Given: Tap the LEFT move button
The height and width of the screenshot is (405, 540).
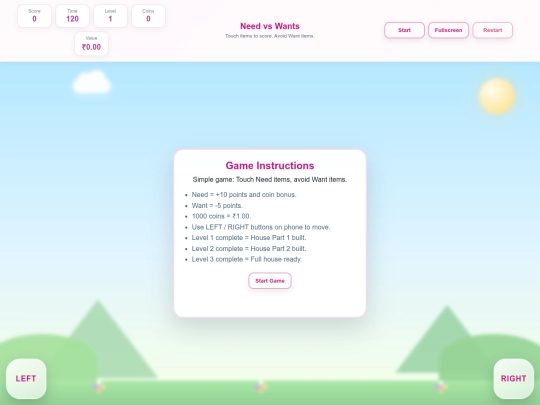Looking at the screenshot, I should pos(26,378).
